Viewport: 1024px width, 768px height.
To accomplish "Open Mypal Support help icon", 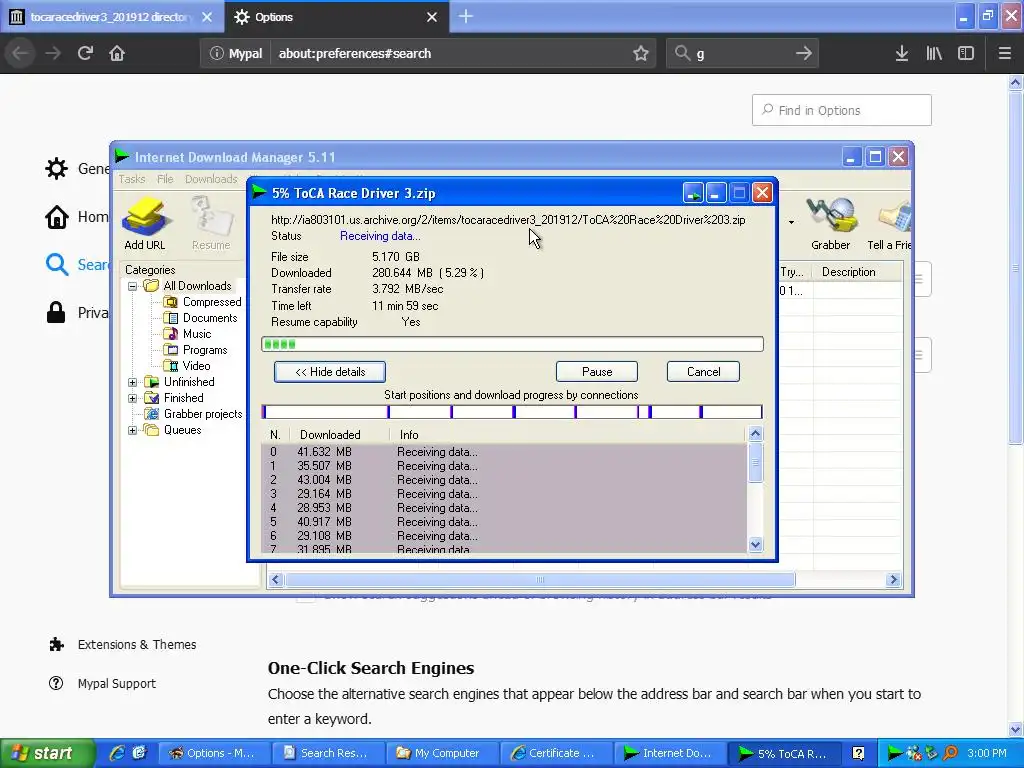I will (x=56, y=683).
